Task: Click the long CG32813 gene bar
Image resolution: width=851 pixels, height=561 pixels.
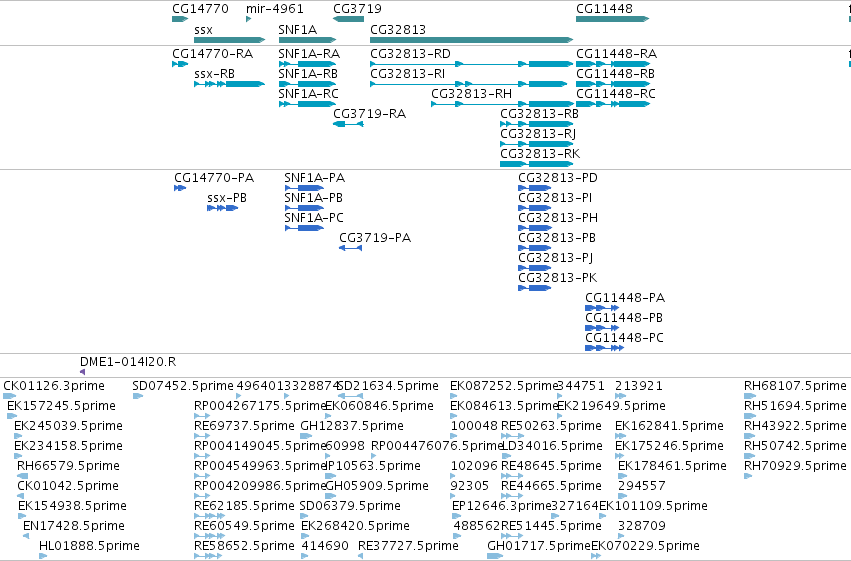Action: (472, 40)
